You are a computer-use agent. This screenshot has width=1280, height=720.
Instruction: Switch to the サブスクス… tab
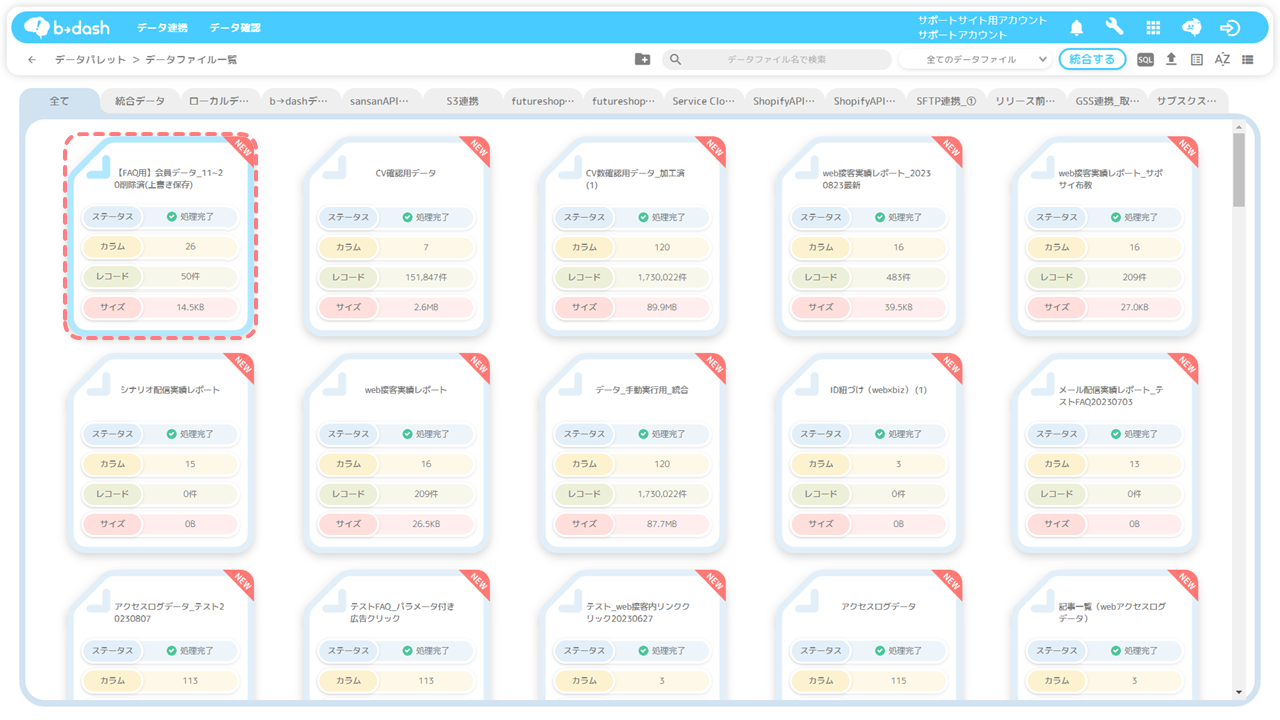point(1188,101)
